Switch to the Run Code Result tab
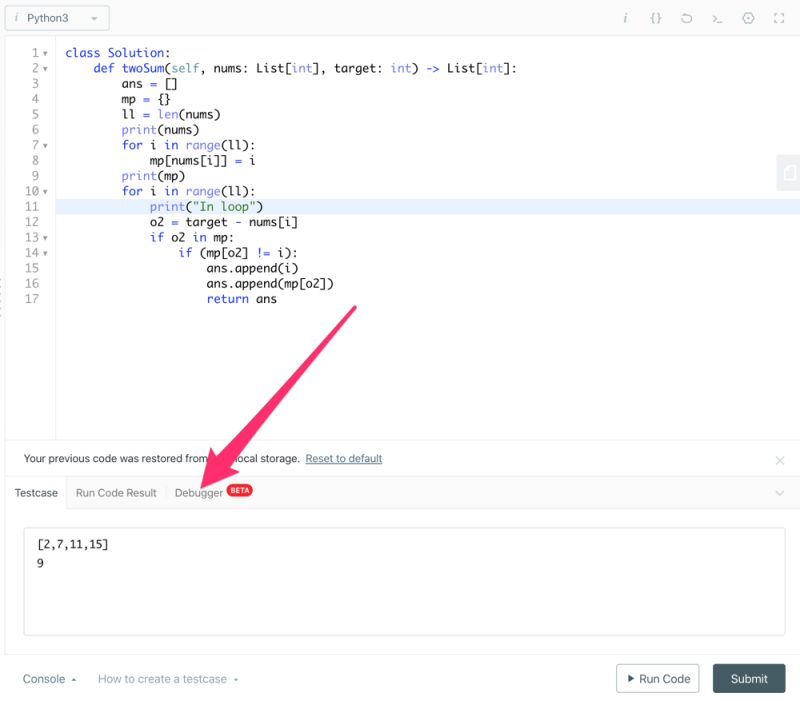800x701 pixels. 116,493
